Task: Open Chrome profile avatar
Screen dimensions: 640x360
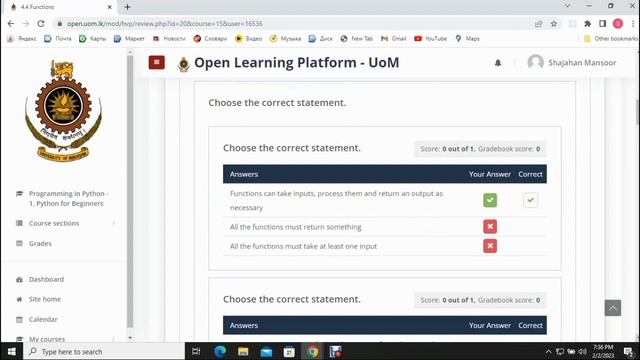Action: (x=618, y=24)
